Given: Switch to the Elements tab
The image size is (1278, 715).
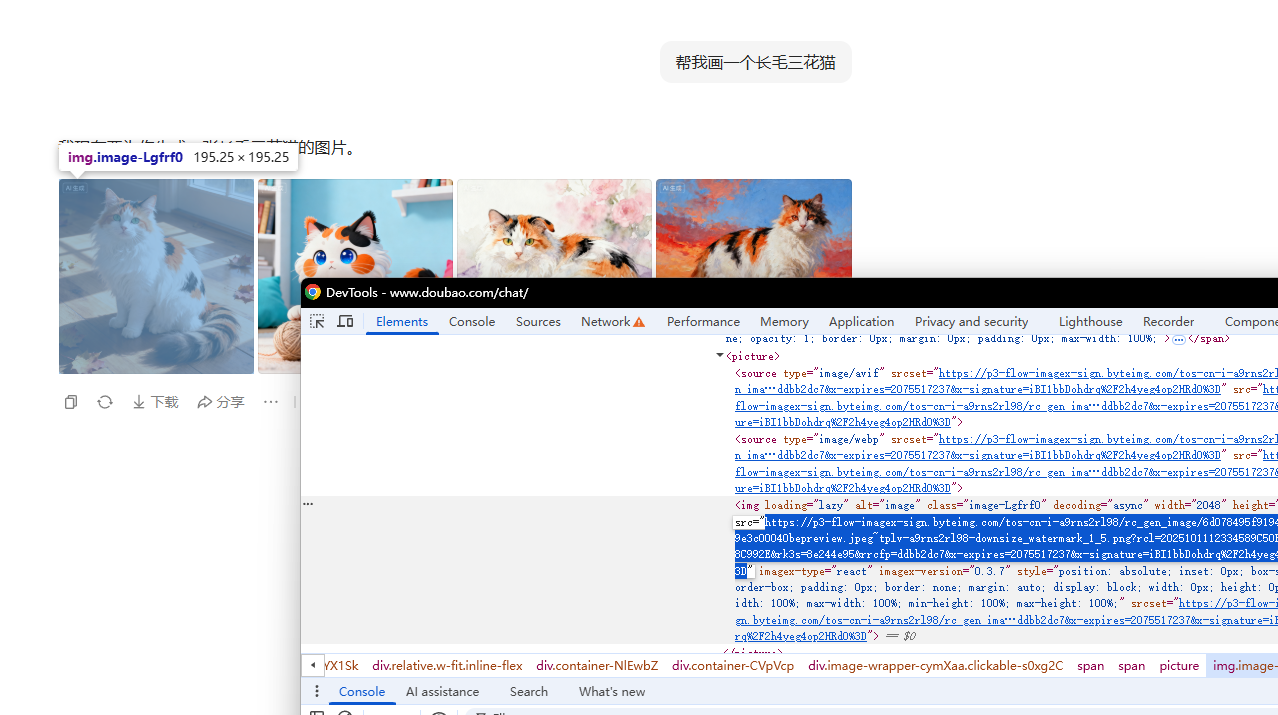Looking at the screenshot, I should pyautogui.click(x=402, y=321).
